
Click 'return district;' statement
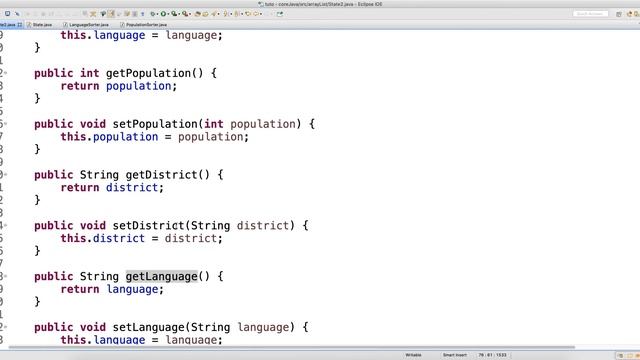[x=112, y=187]
